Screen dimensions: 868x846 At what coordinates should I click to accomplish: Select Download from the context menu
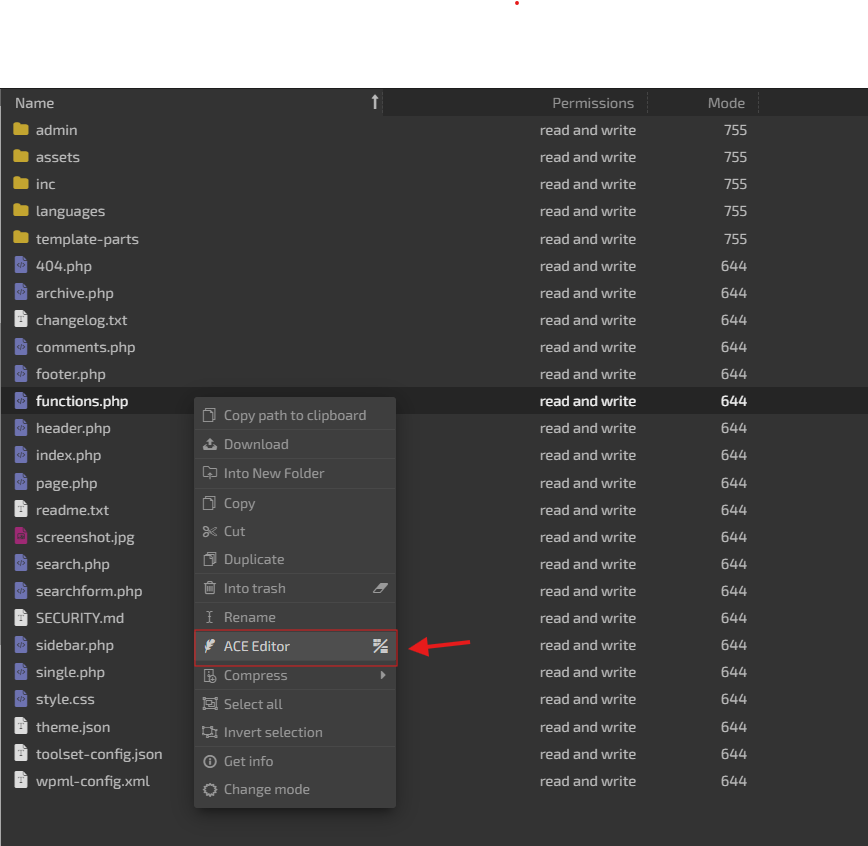tap(295, 444)
